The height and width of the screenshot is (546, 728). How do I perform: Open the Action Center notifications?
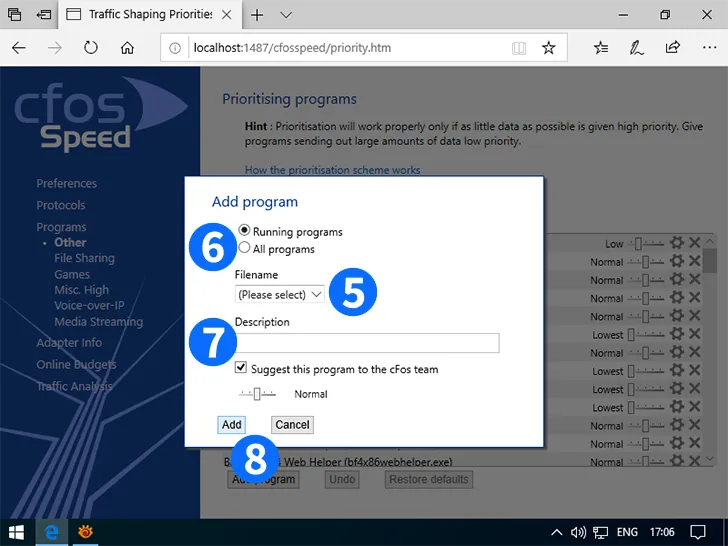point(698,532)
